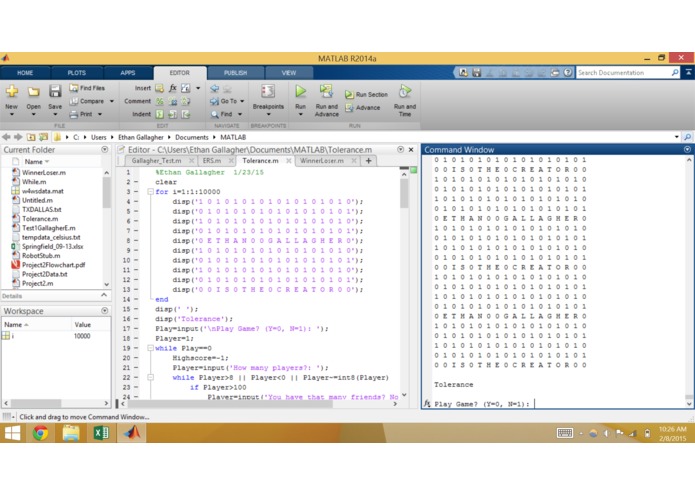Click the Run and Advance icon
This screenshot has height=494, width=695.
[x=326, y=91]
